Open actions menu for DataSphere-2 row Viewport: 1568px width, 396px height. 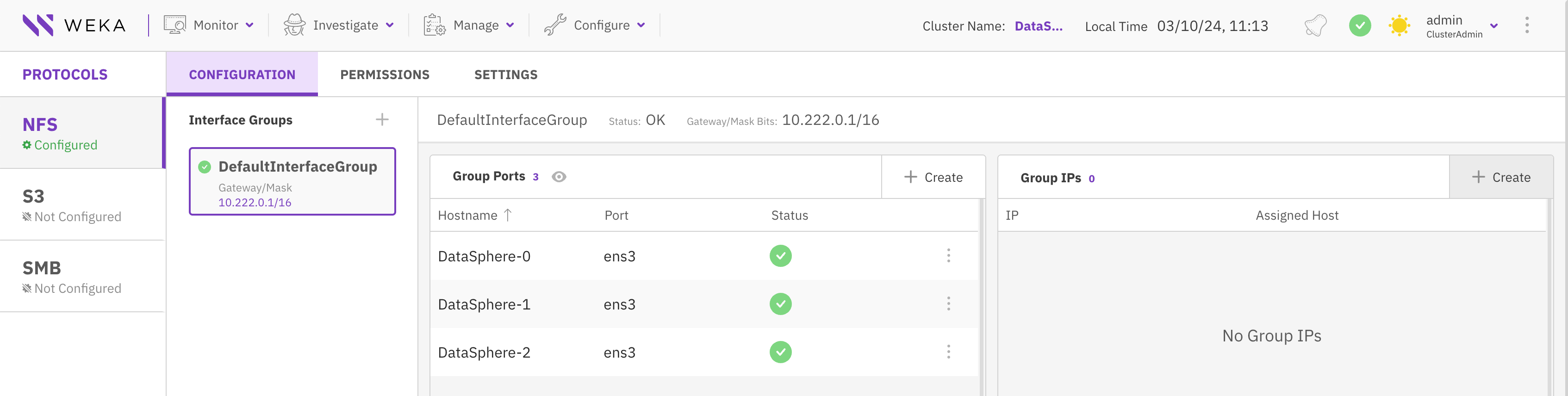coord(948,352)
